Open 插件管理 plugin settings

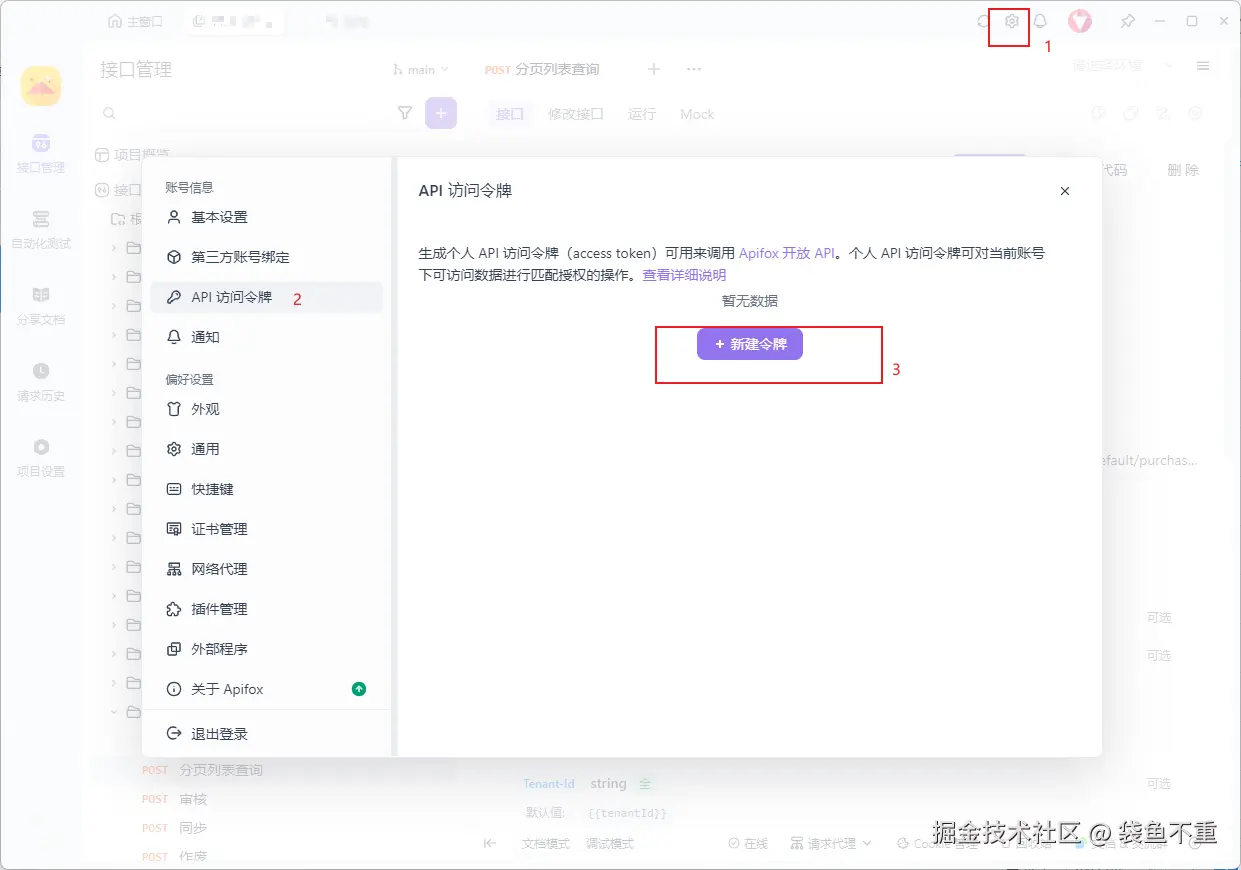point(267,609)
